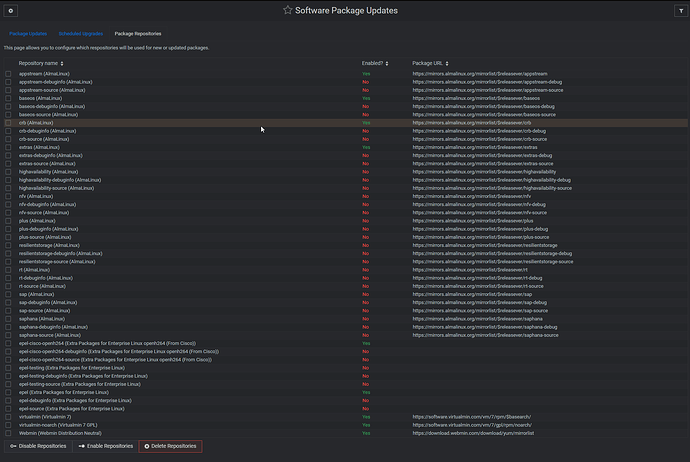Click epel-source (Extra Packages) repository name
Image resolution: width=690 pixels, height=462 pixels.
(72, 409)
